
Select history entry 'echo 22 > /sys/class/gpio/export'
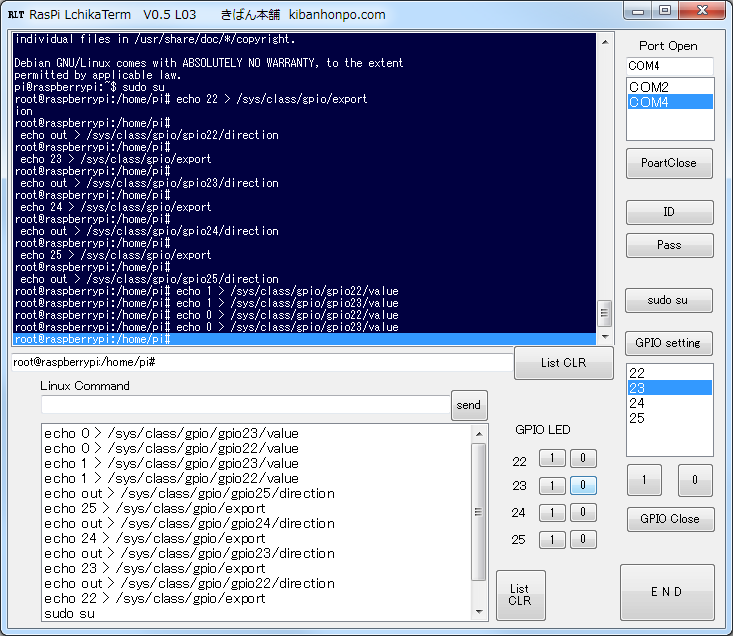257,599
